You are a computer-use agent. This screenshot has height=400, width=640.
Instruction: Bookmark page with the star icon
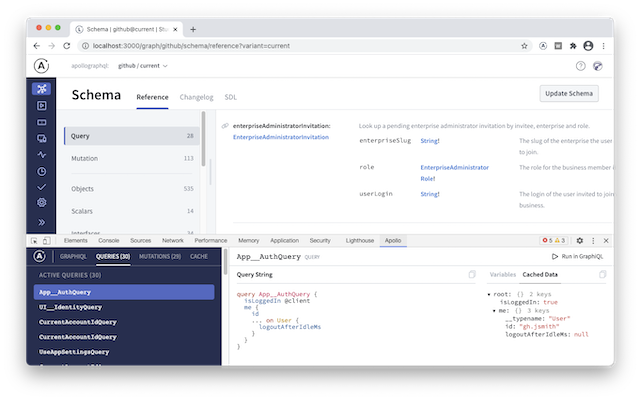pyautogui.click(x=524, y=46)
